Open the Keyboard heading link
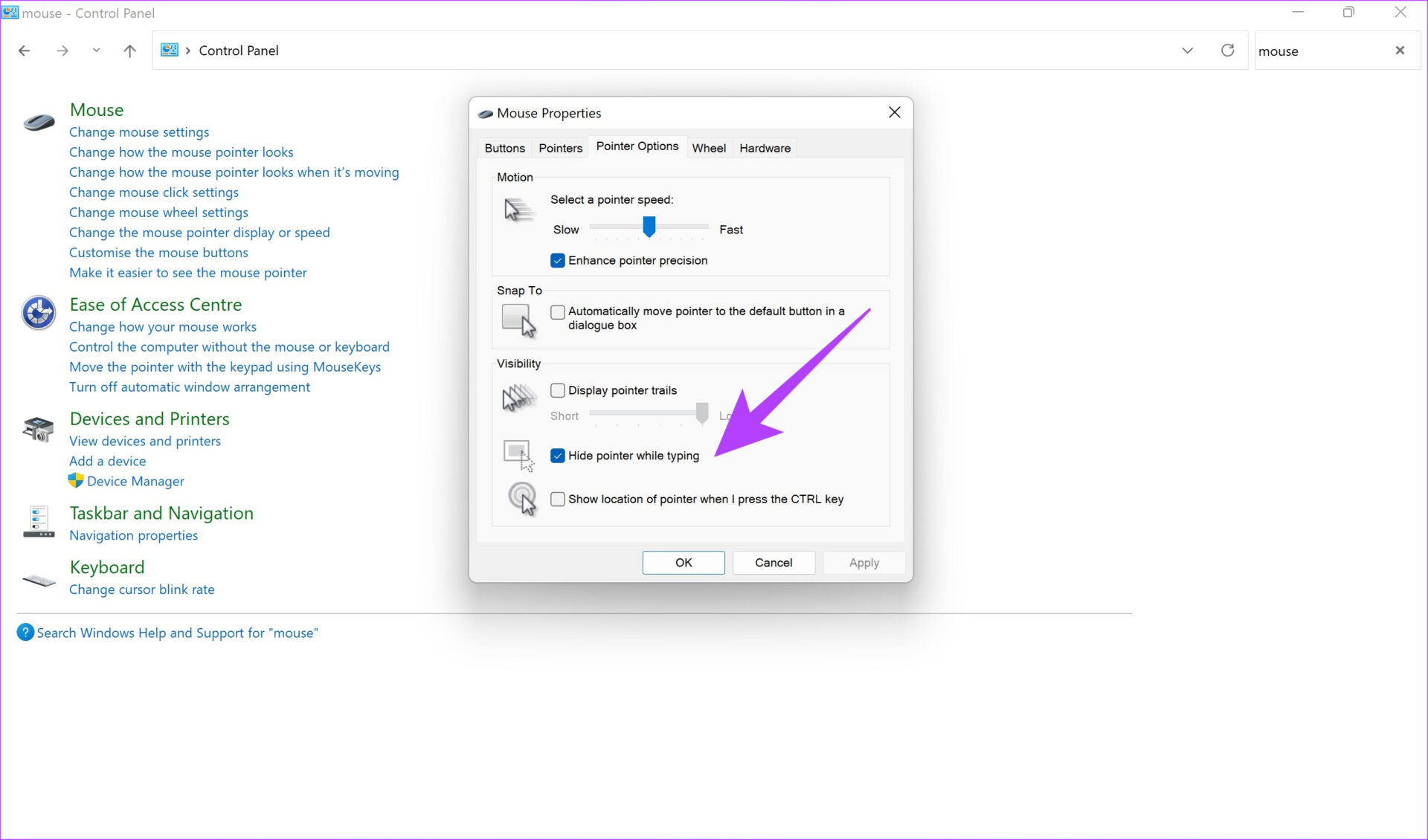 107,567
